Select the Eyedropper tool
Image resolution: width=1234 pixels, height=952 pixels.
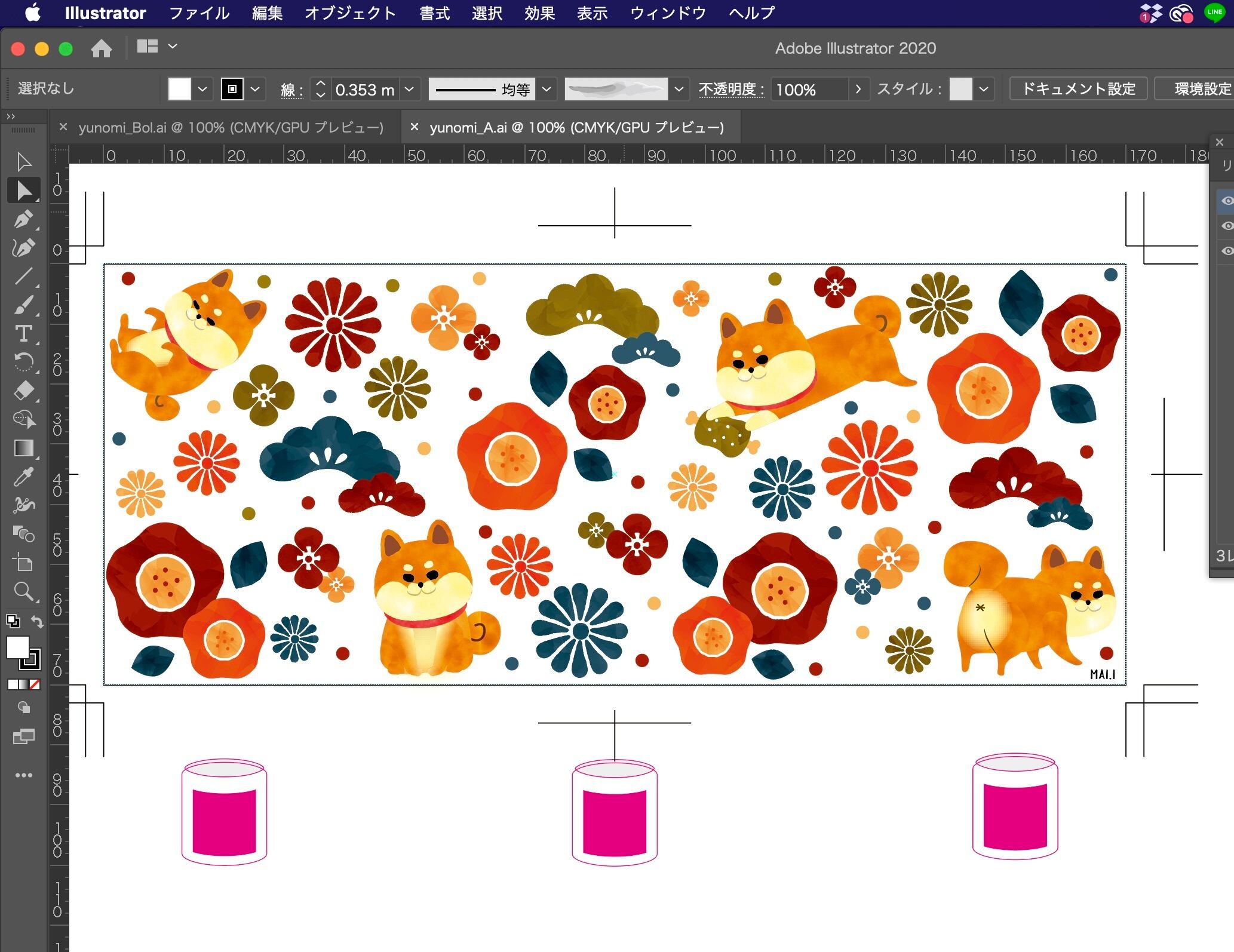coord(23,477)
